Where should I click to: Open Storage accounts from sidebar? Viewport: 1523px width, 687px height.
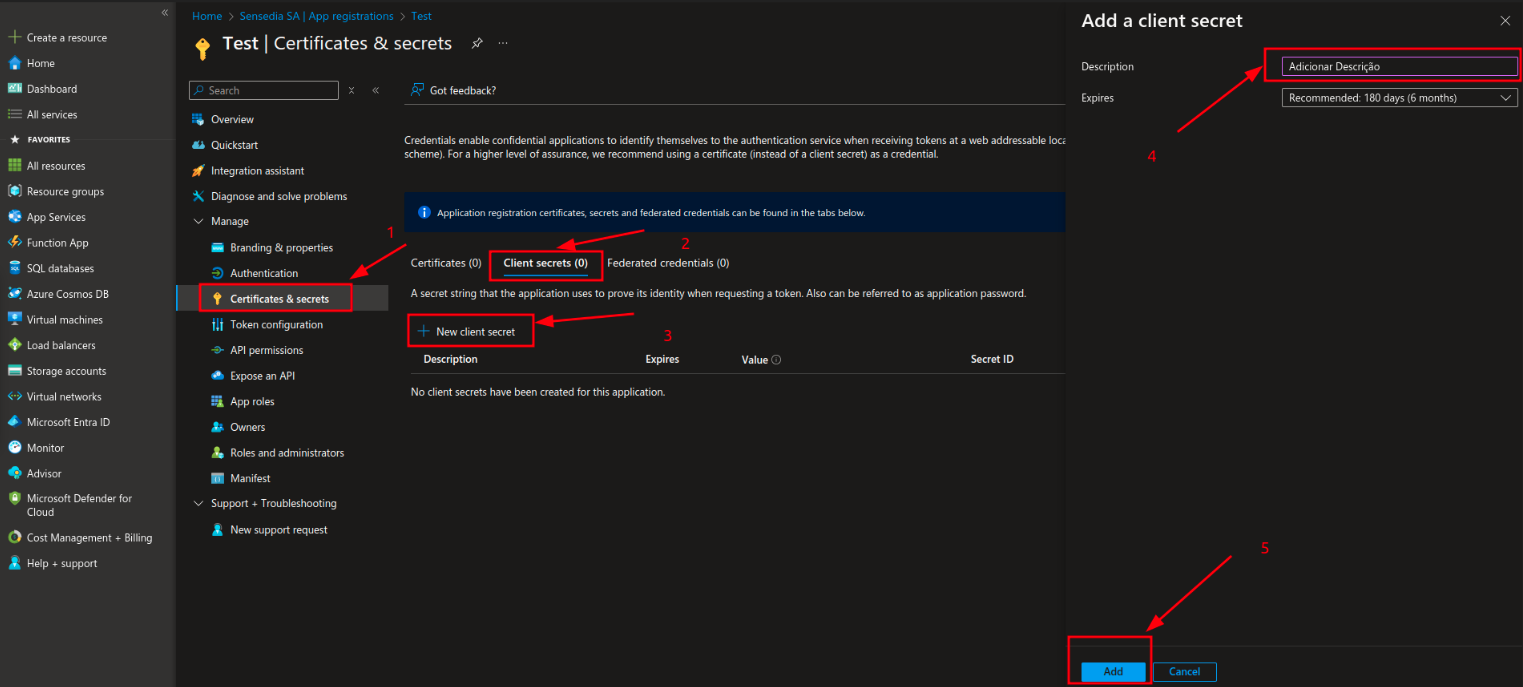click(x=66, y=371)
